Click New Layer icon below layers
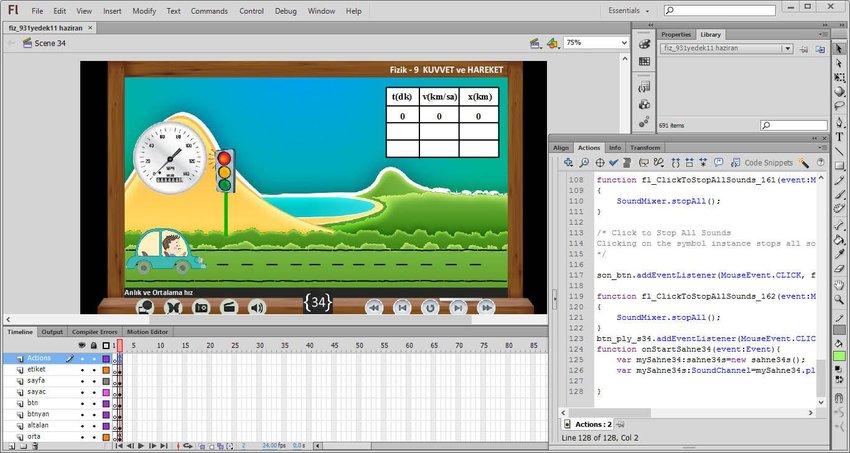The image size is (850, 453). click(x=9, y=446)
